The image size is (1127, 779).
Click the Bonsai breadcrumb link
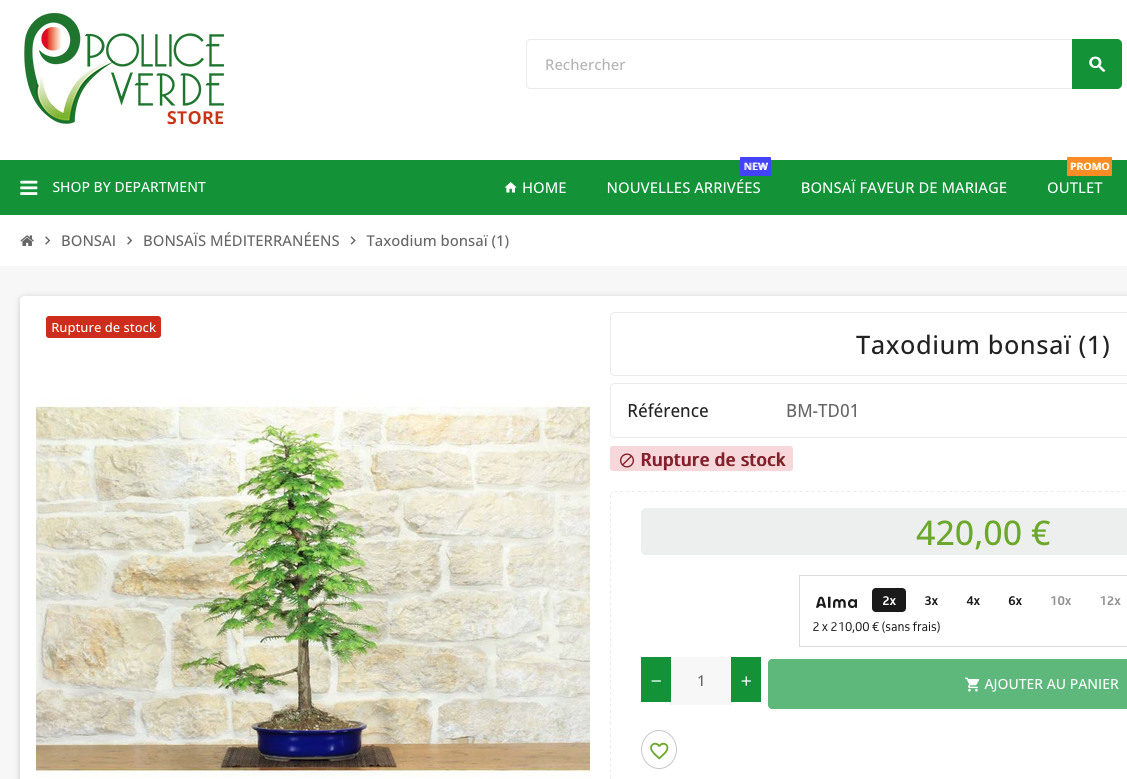(x=88, y=241)
